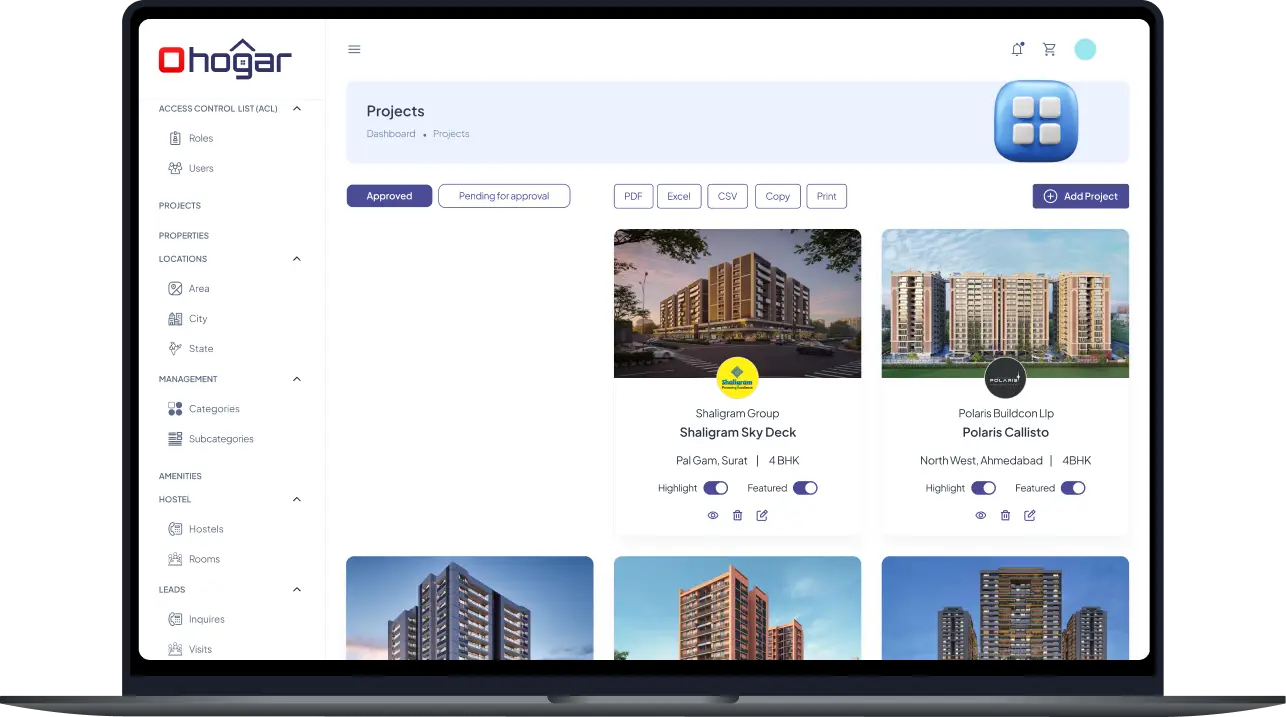
Task: Collapse the Locations sidebar group
Action: click(297, 259)
